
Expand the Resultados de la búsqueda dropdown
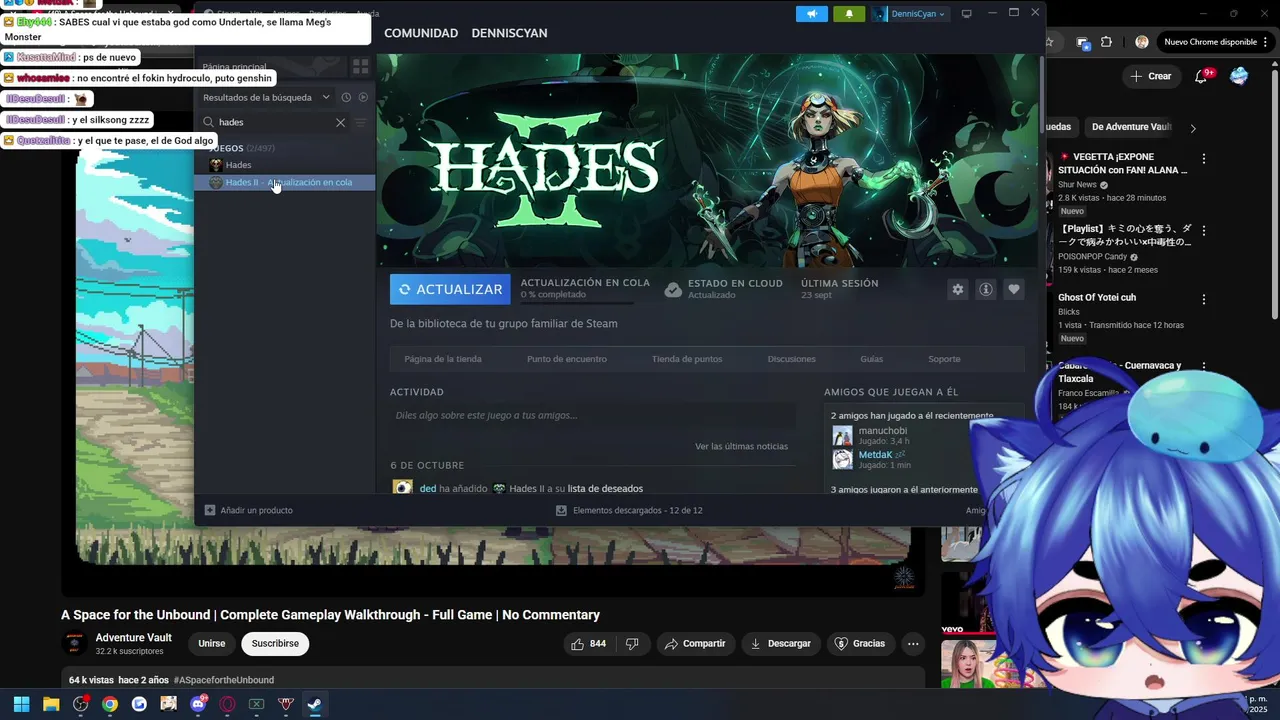coord(266,98)
